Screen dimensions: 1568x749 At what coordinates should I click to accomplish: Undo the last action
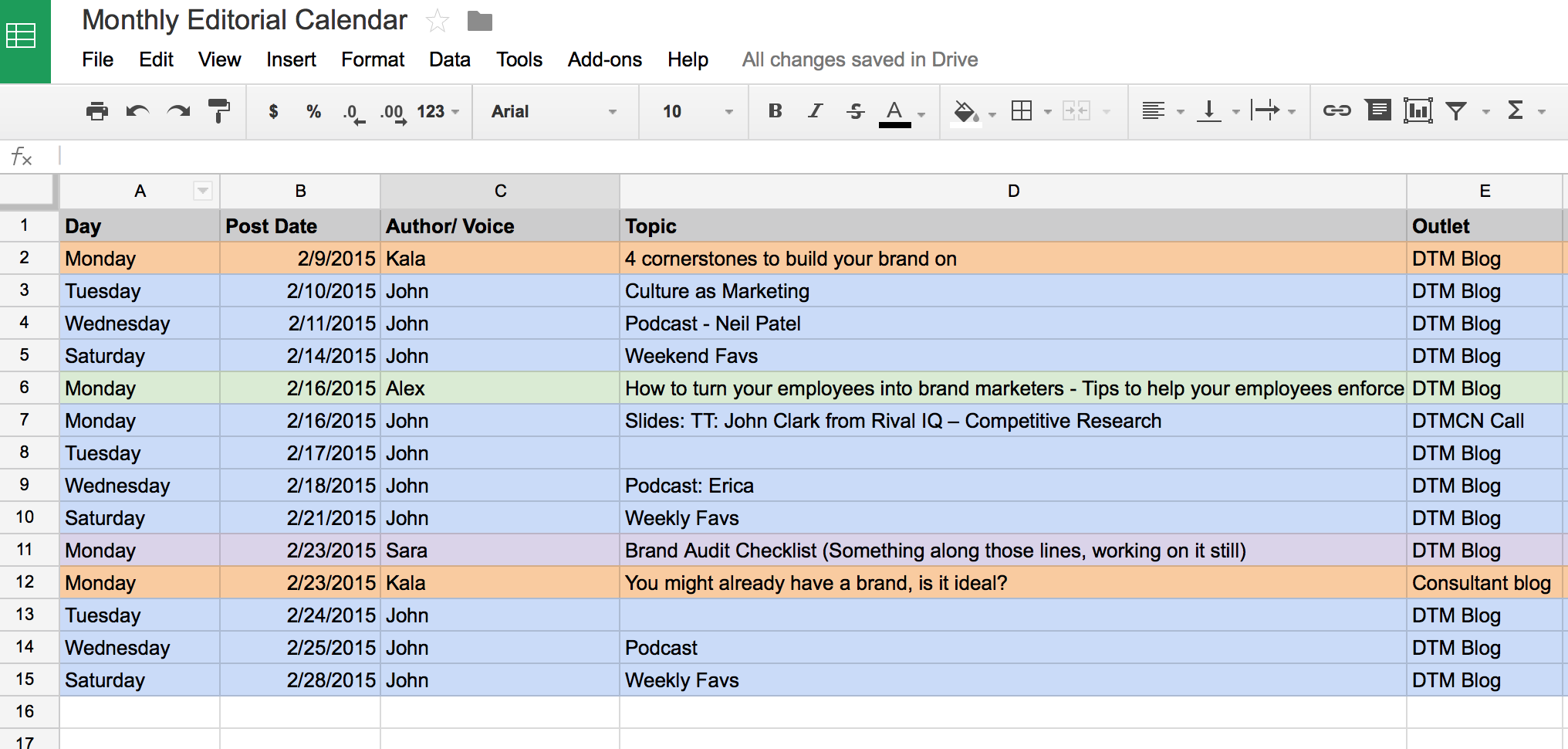coord(137,112)
